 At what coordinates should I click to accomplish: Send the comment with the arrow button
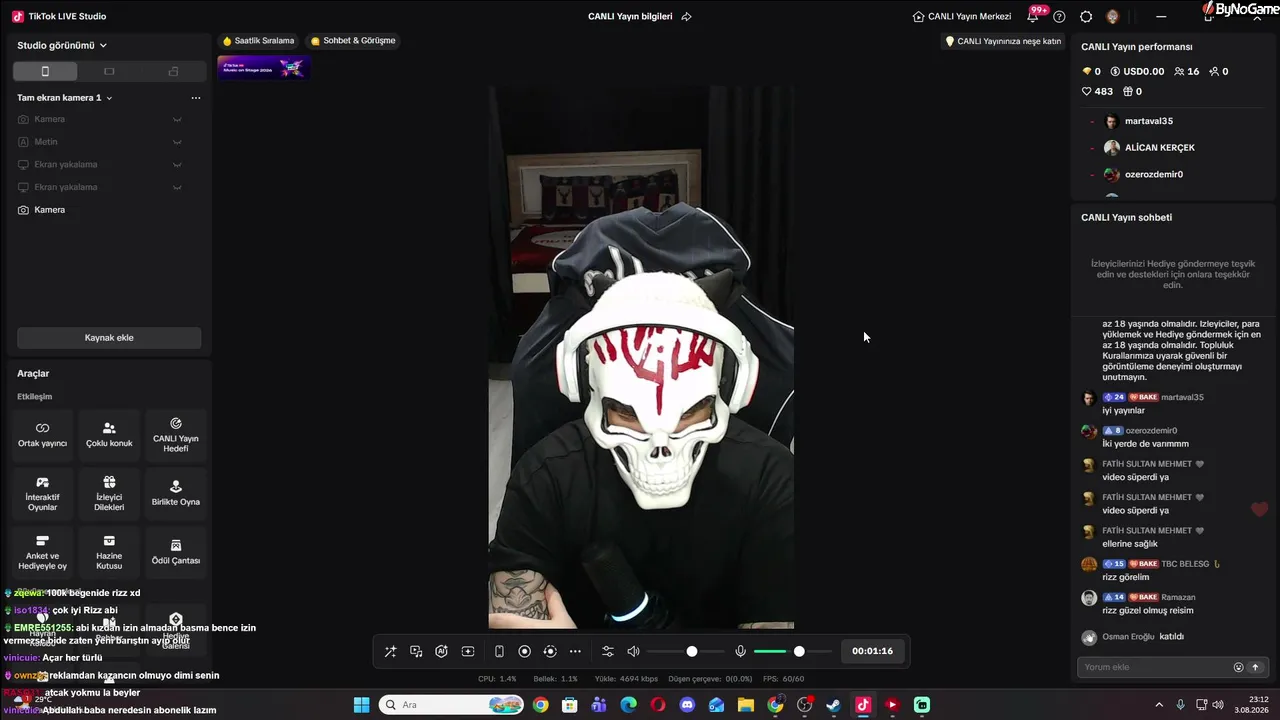(x=1255, y=667)
